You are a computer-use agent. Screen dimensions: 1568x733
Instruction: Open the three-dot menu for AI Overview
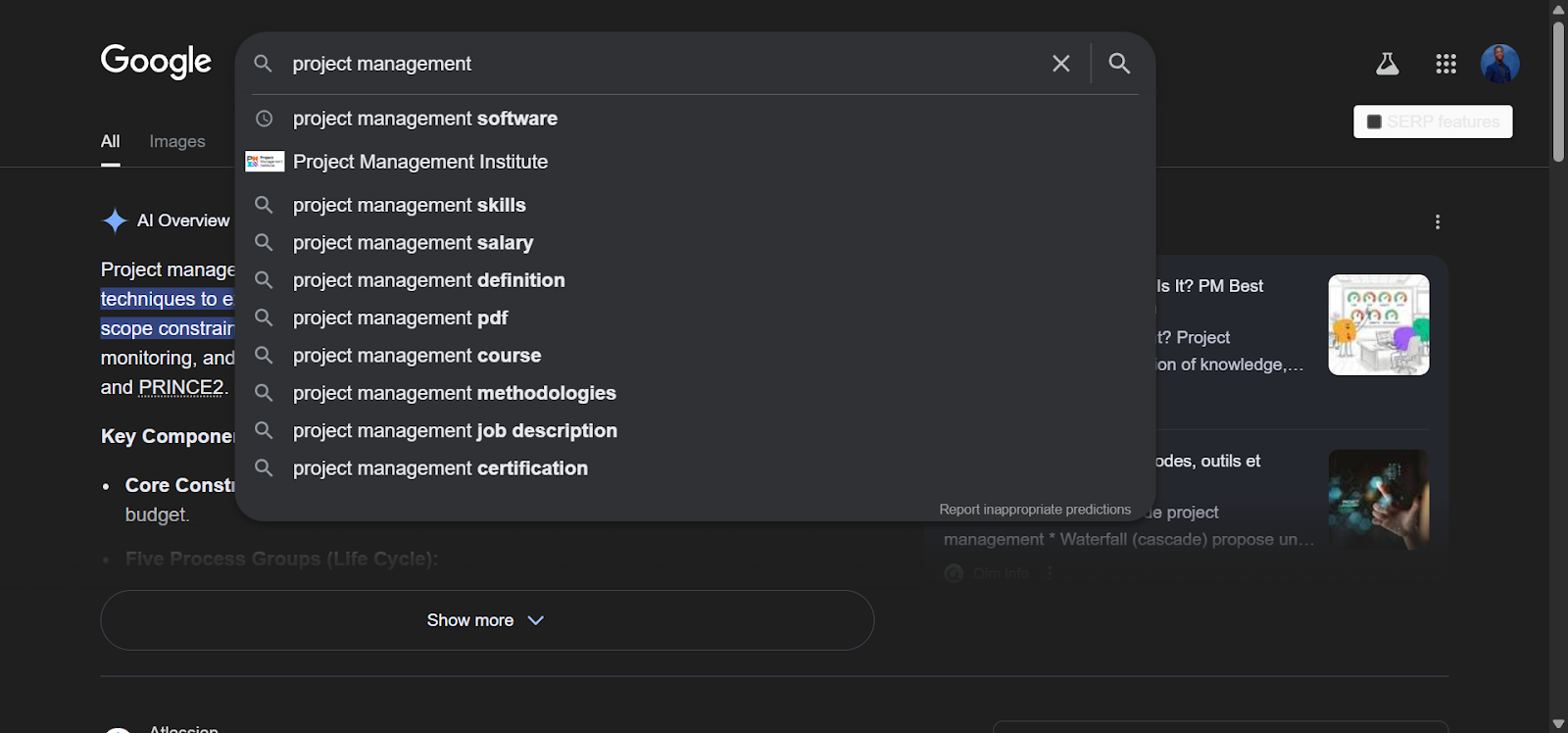point(1437,222)
